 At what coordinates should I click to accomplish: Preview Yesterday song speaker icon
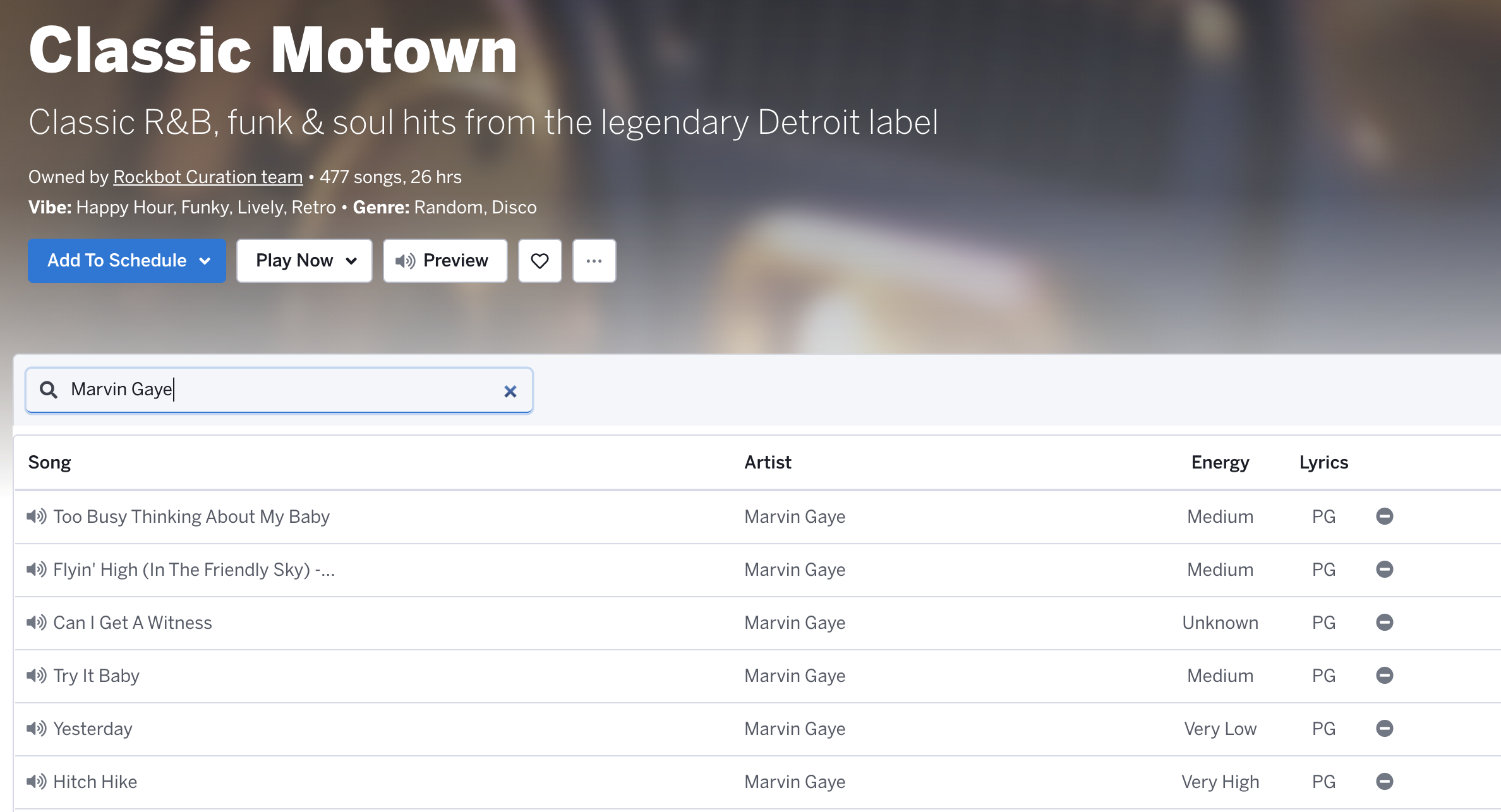(x=37, y=729)
